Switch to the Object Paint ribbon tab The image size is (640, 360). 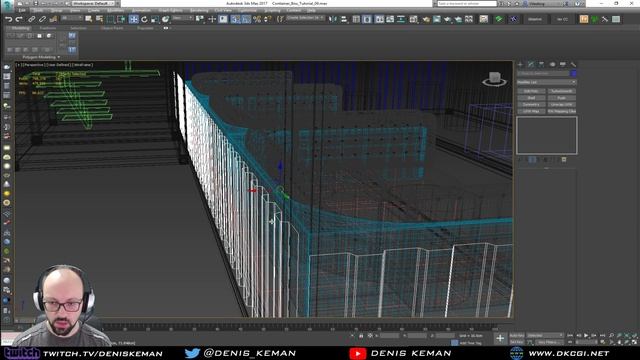[111, 28]
